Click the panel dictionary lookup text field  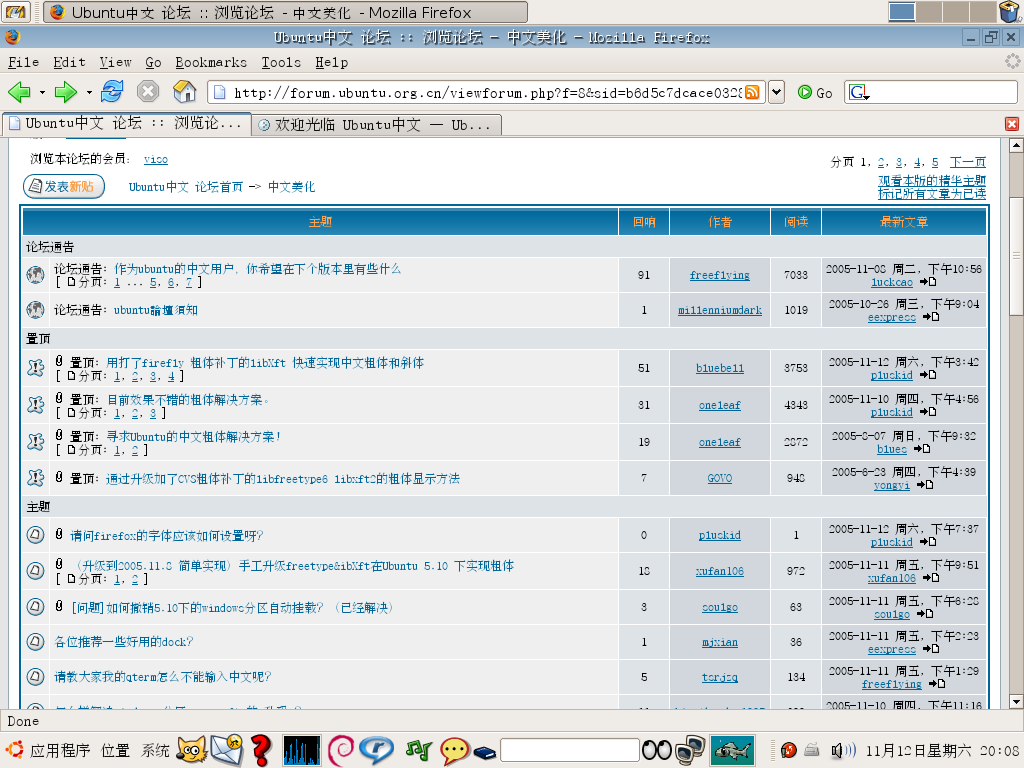(x=569, y=750)
